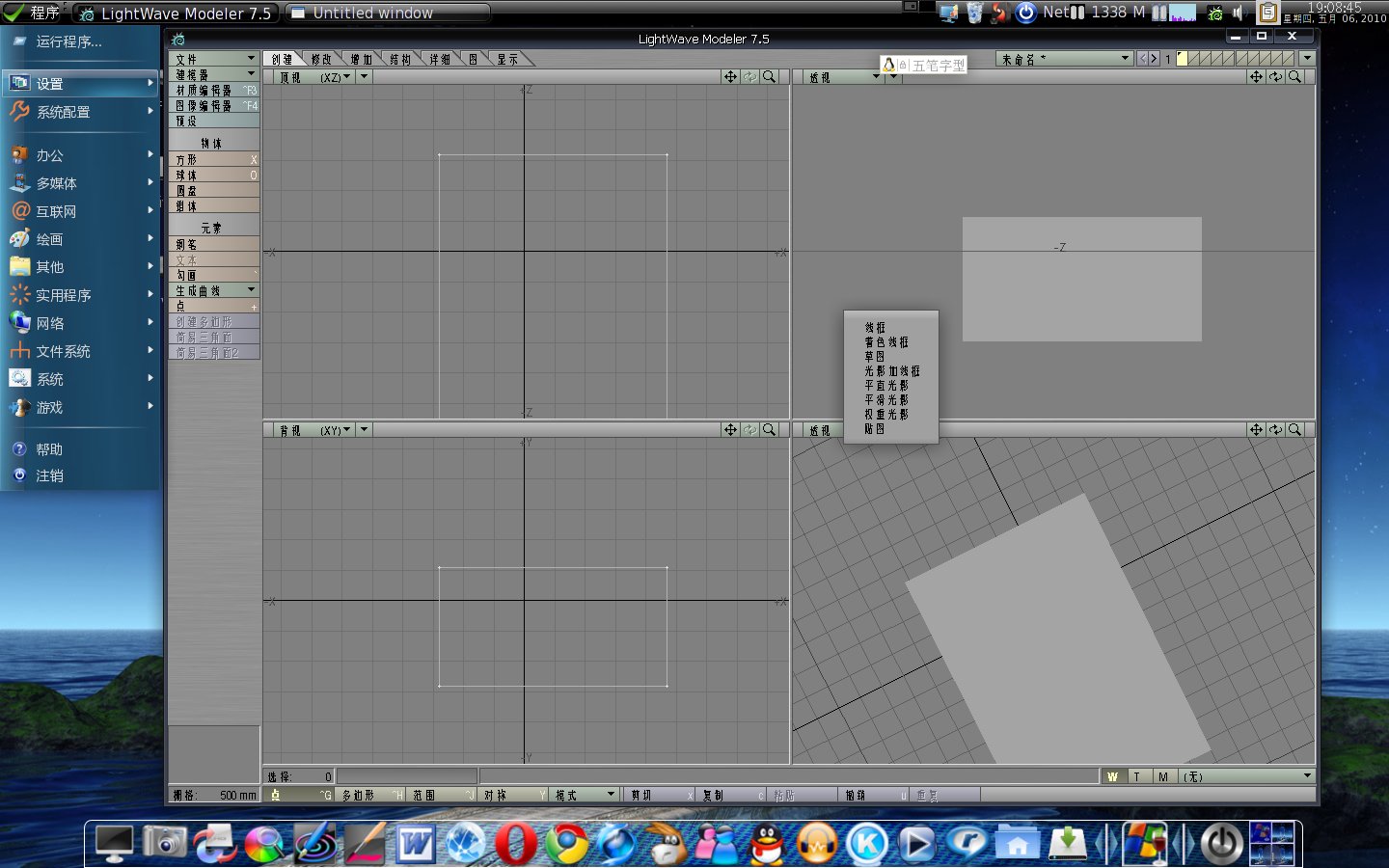Choose 线框 from the popup menu
Viewport: 1389px width, 868px height.
click(876, 328)
